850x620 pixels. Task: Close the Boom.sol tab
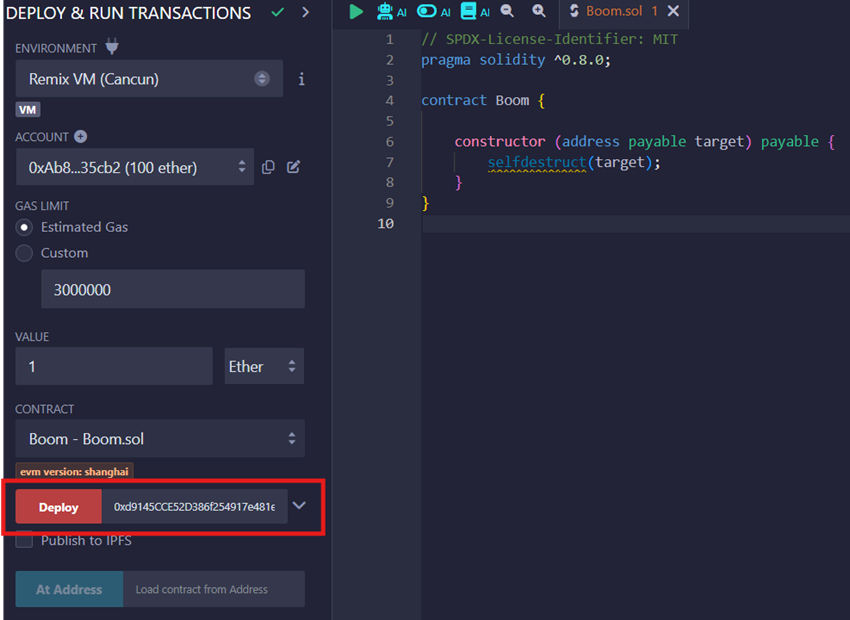point(673,11)
